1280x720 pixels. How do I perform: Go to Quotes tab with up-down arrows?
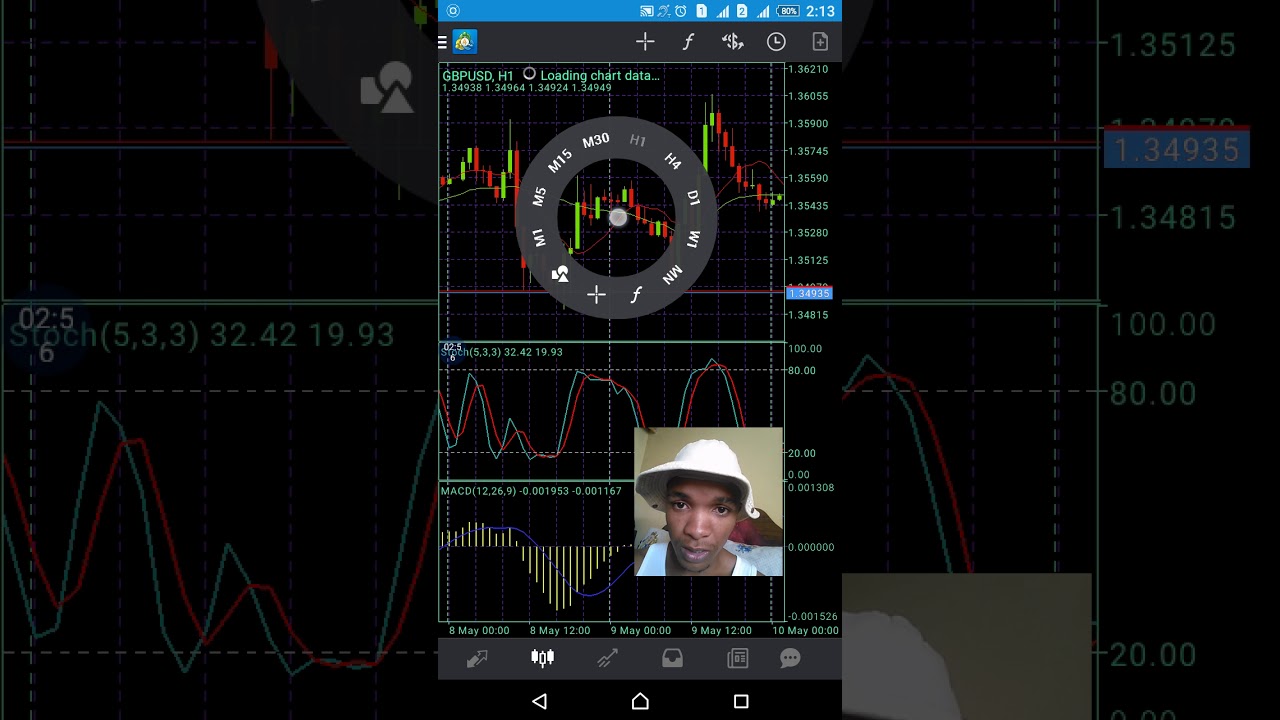476,658
